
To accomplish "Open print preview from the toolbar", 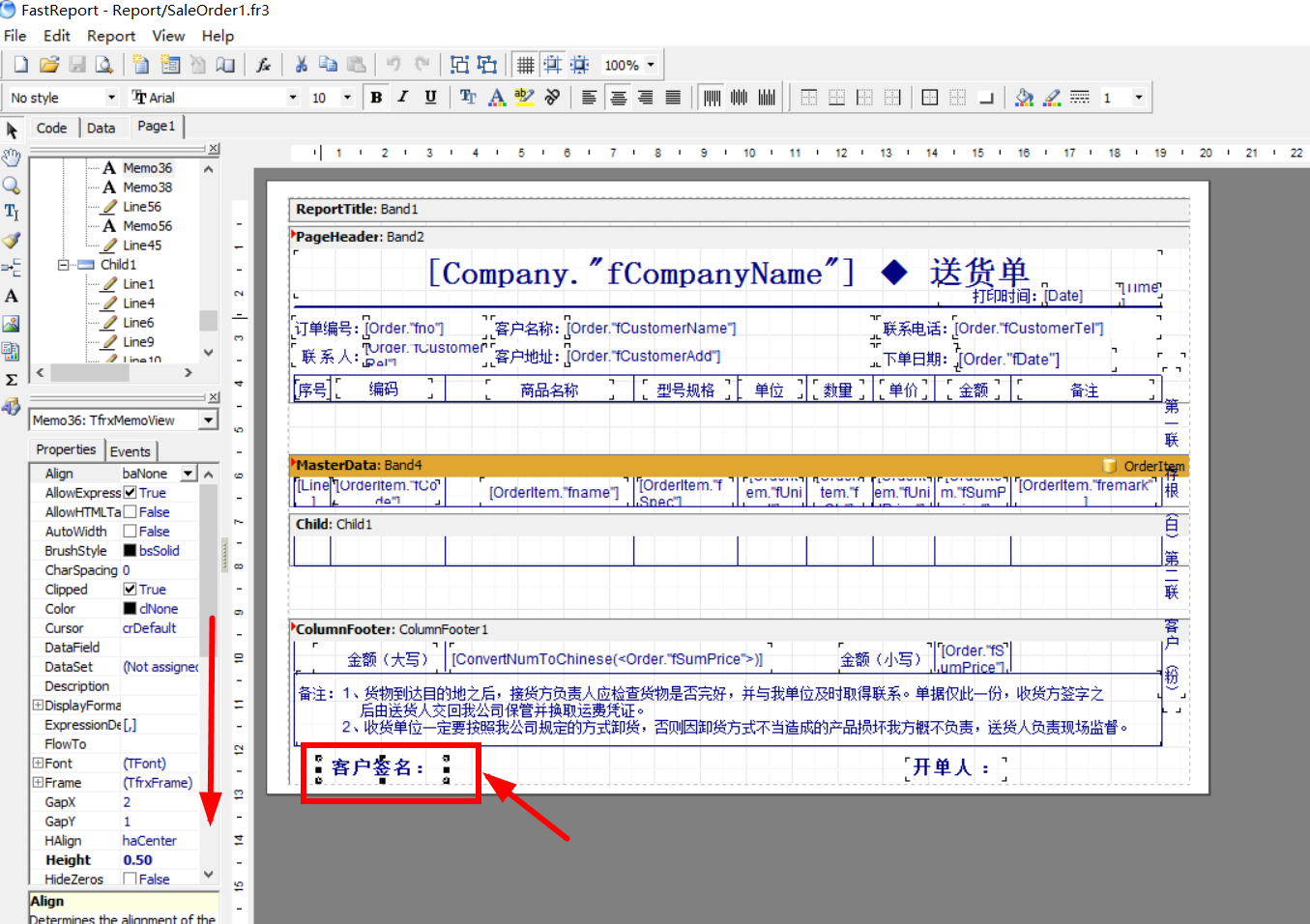I will [x=103, y=65].
